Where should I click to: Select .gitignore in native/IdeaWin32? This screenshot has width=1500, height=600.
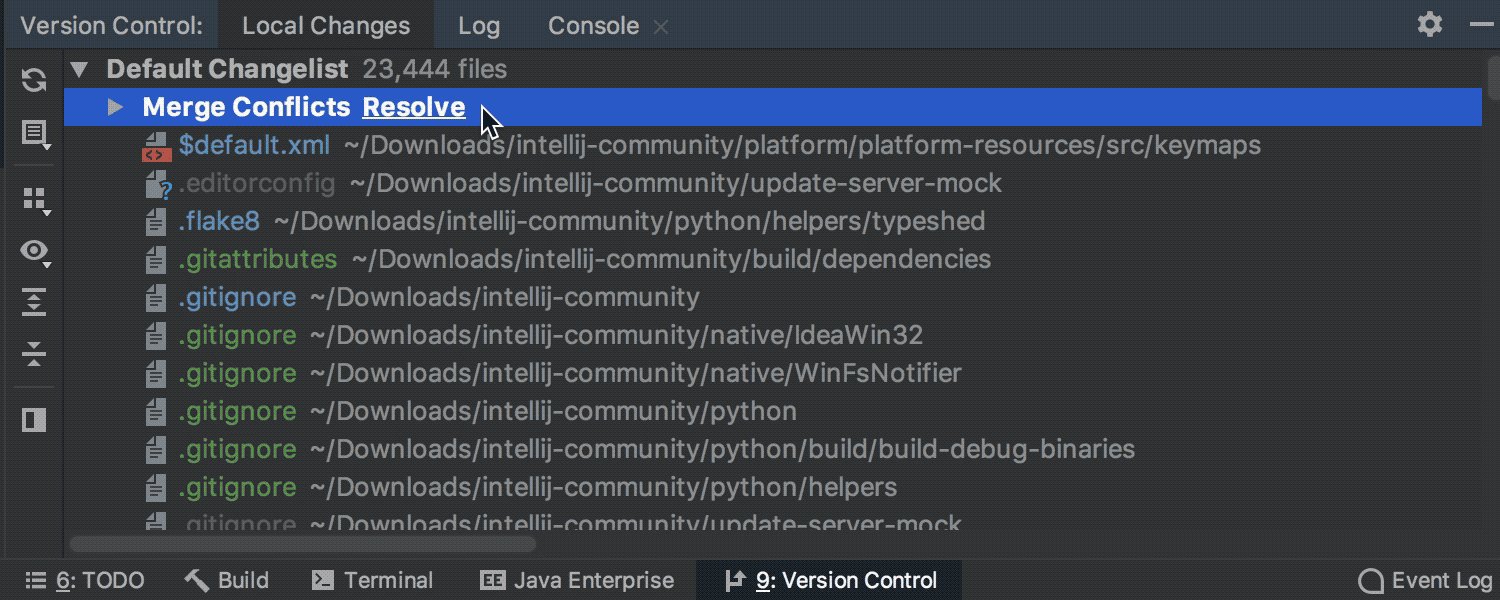pyautogui.click(x=237, y=335)
